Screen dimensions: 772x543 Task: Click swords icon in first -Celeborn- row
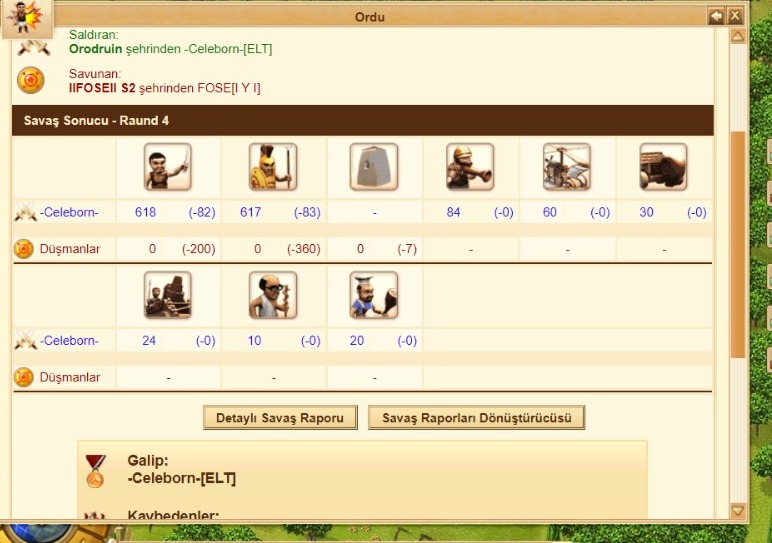point(25,212)
